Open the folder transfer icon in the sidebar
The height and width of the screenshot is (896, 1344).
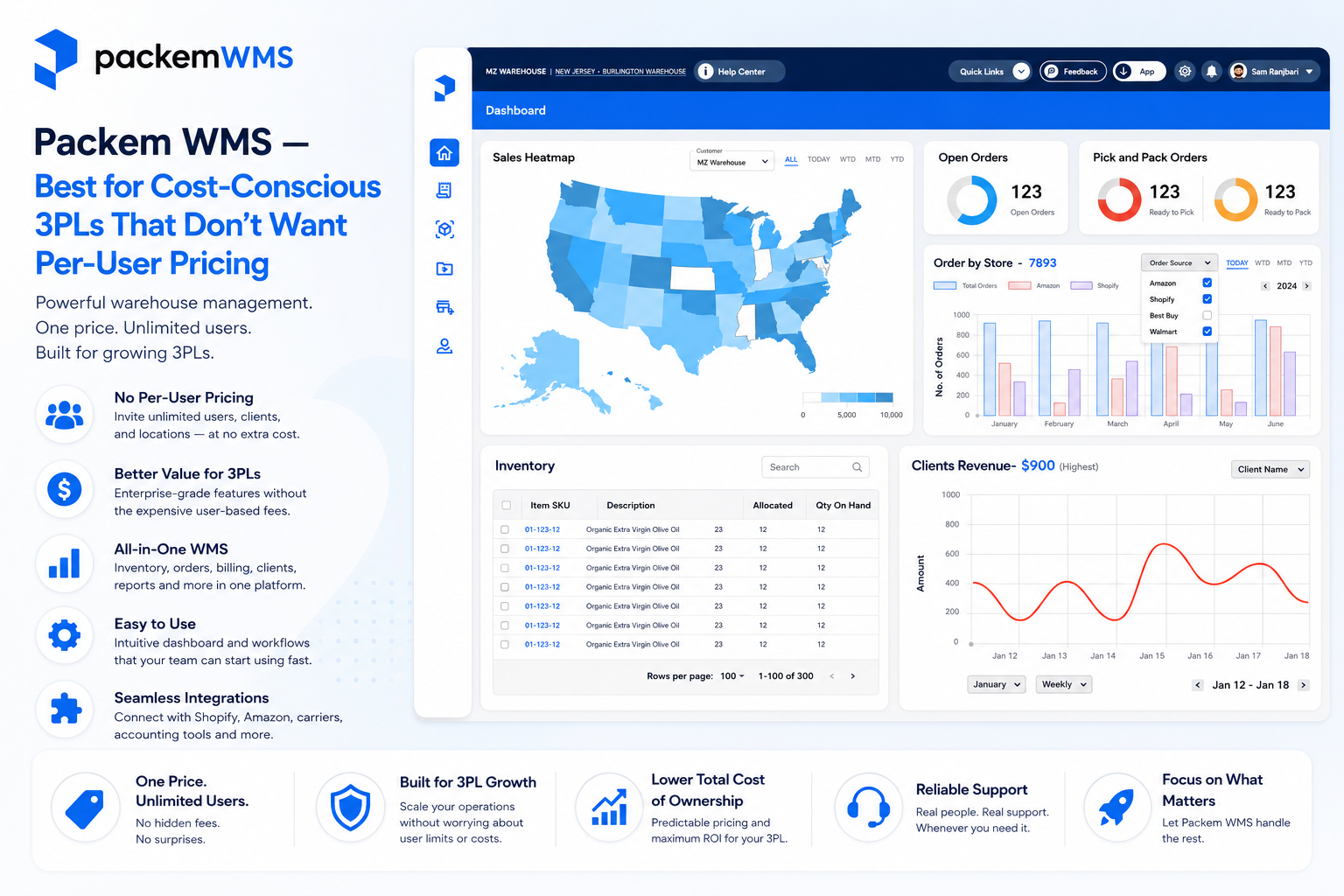(x=444, y=269)
